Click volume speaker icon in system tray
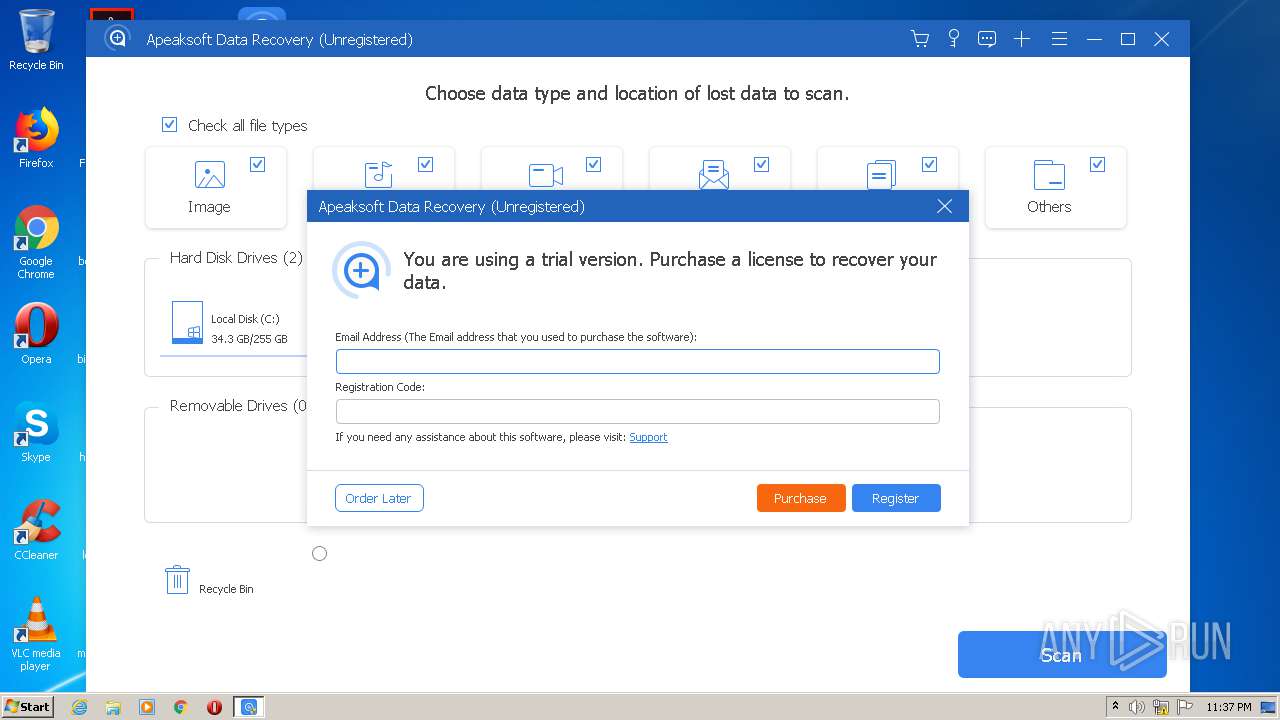Image resolution: width=1280 pixels, height=720 pixels. (1137, 707)
